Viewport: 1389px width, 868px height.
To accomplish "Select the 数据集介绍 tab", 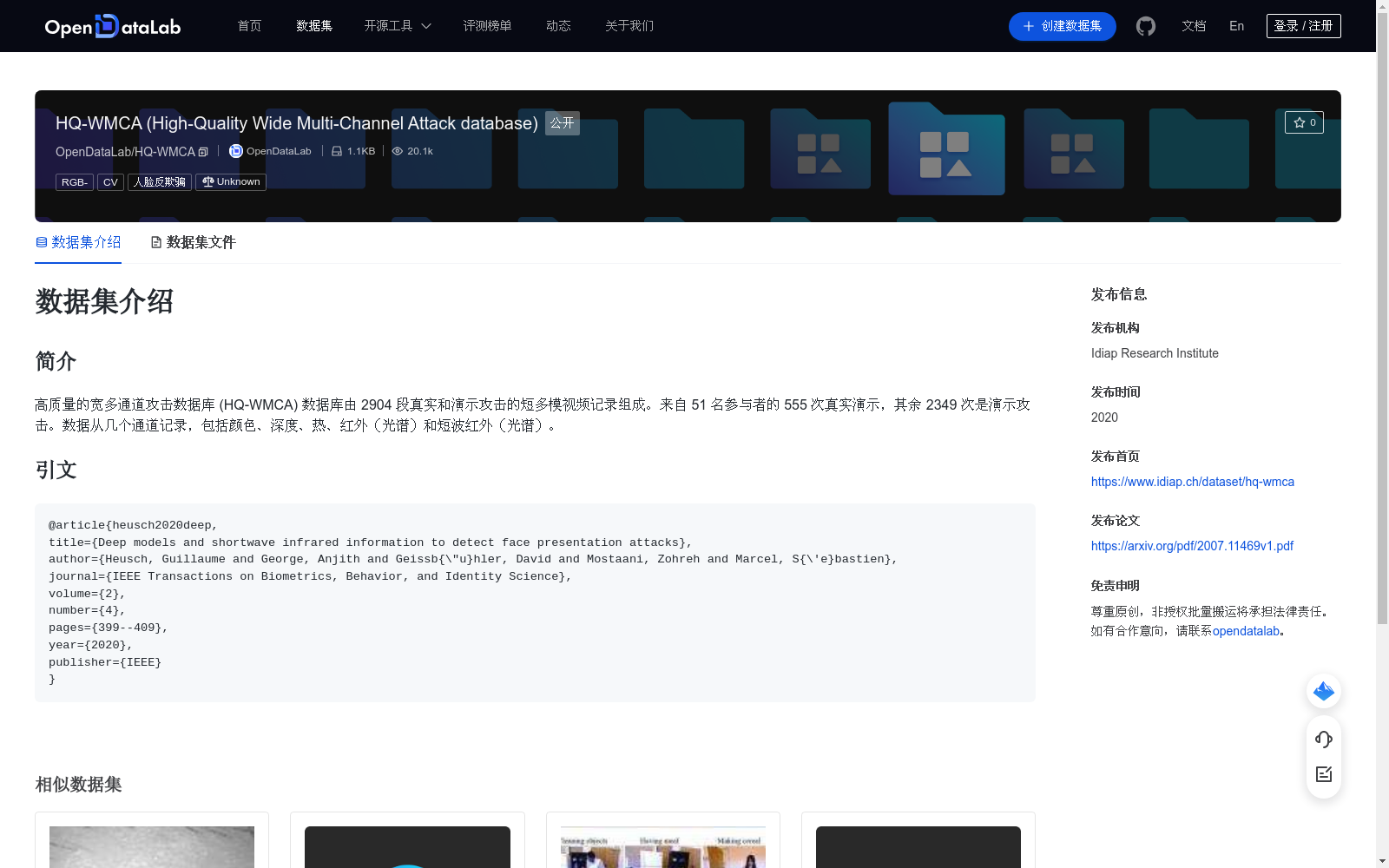I will coord(78,242).
